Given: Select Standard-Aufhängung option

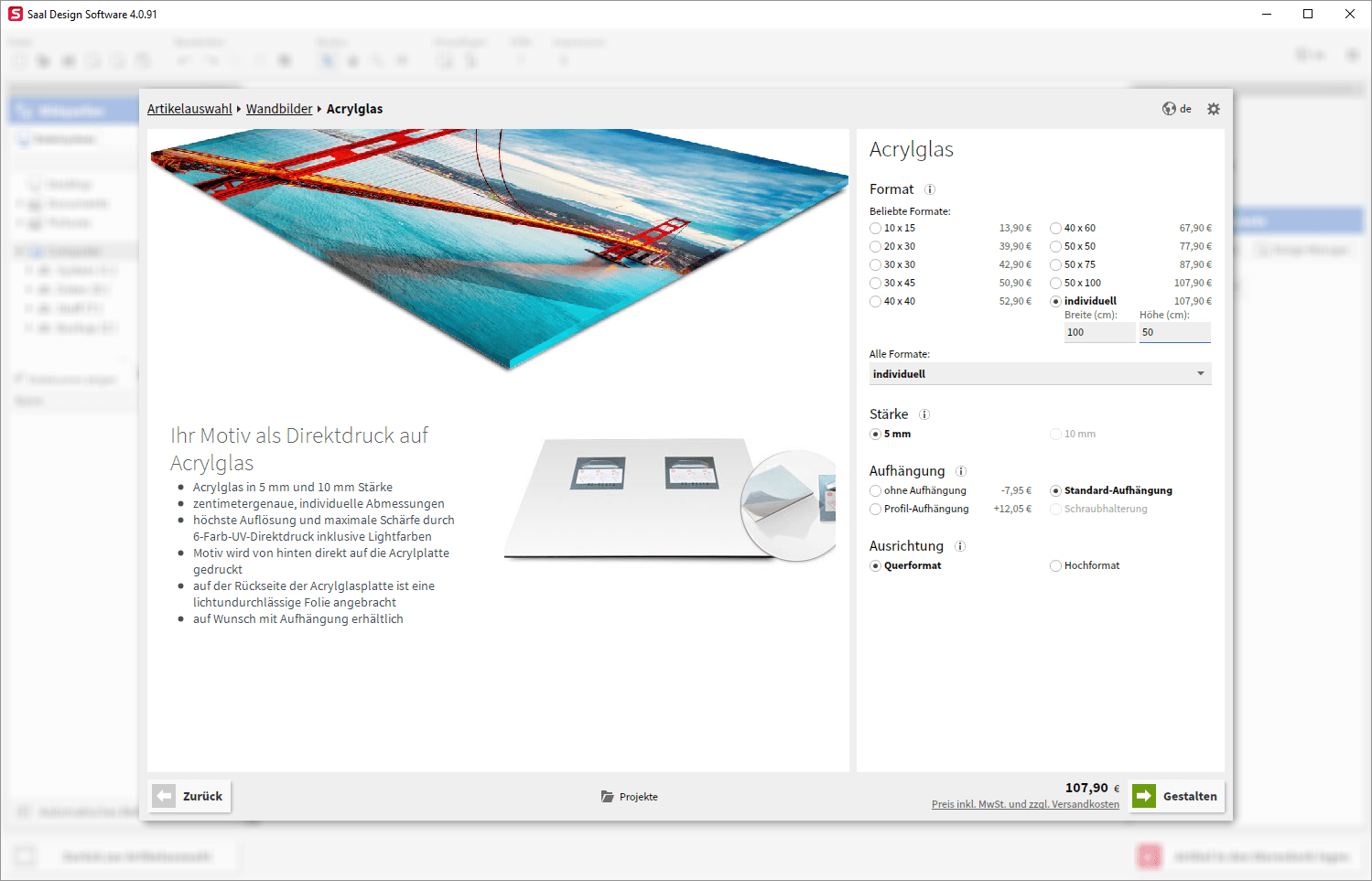Looking at the screenshot, I should tap(1055, 491).
